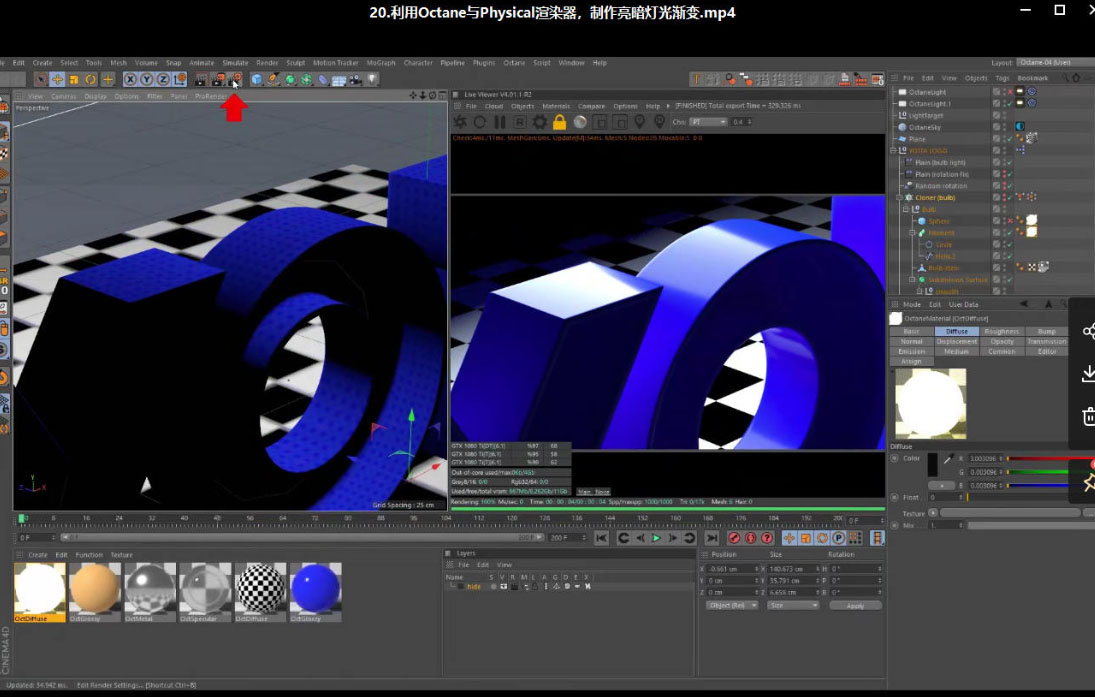Image resolution: width=1095 pixels, height=697 pixels.
Task: Send scene to Live Viewer (Octane logo)
Action: (460, 122)
